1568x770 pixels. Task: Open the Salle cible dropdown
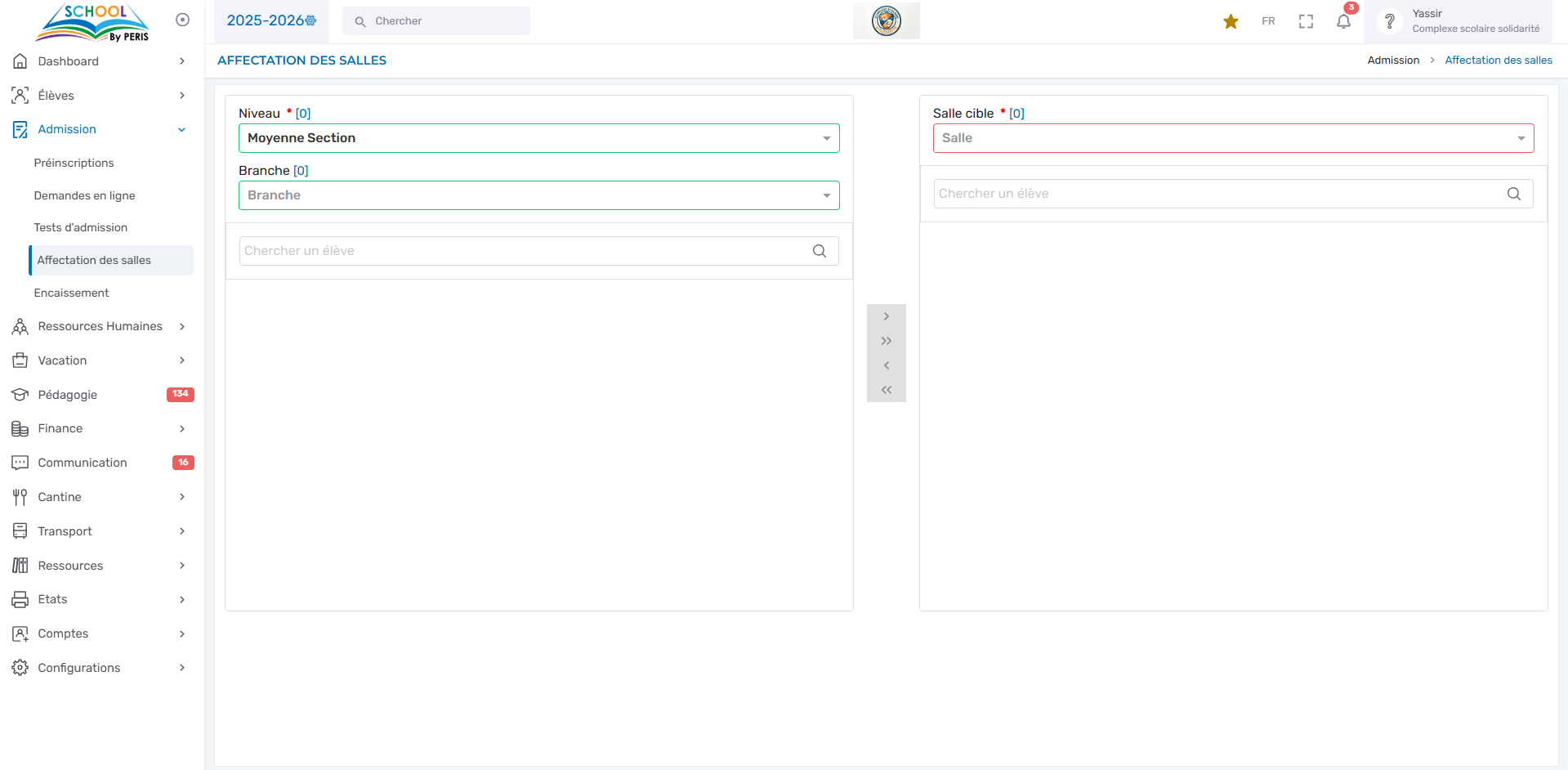[1232, 138]
